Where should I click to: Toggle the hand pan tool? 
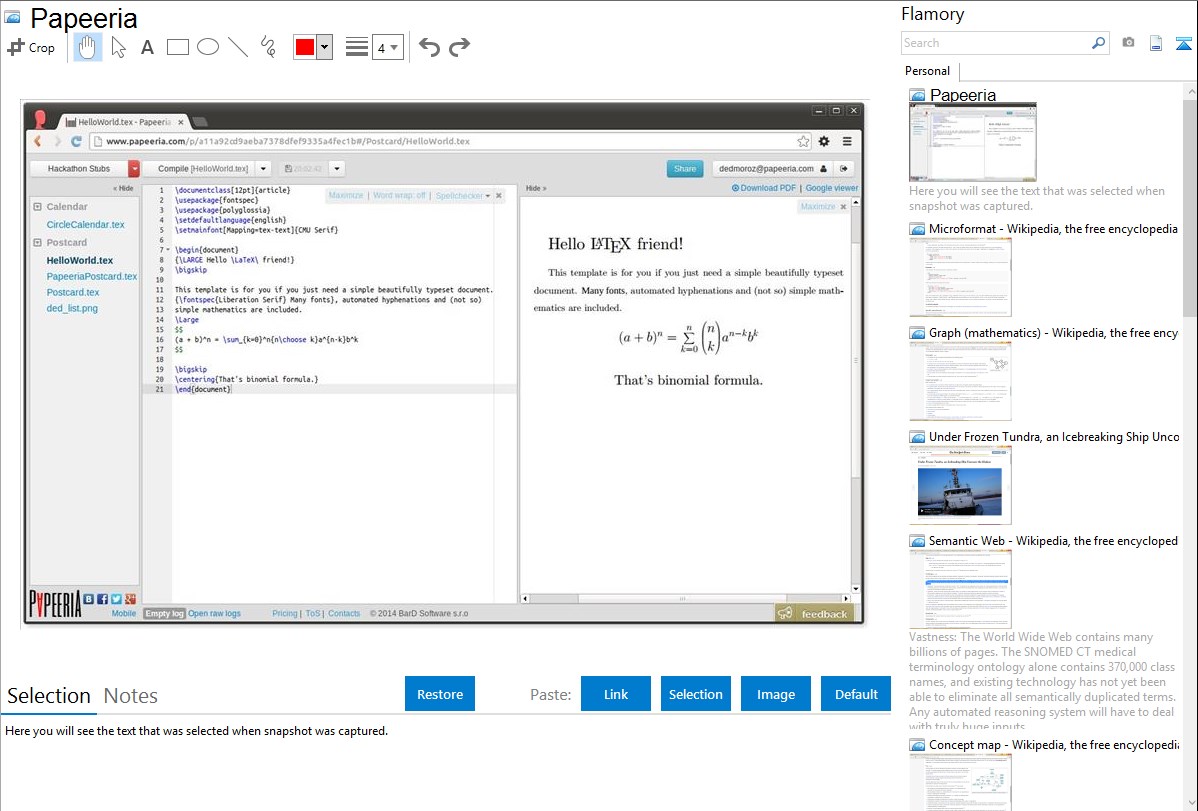88,47
